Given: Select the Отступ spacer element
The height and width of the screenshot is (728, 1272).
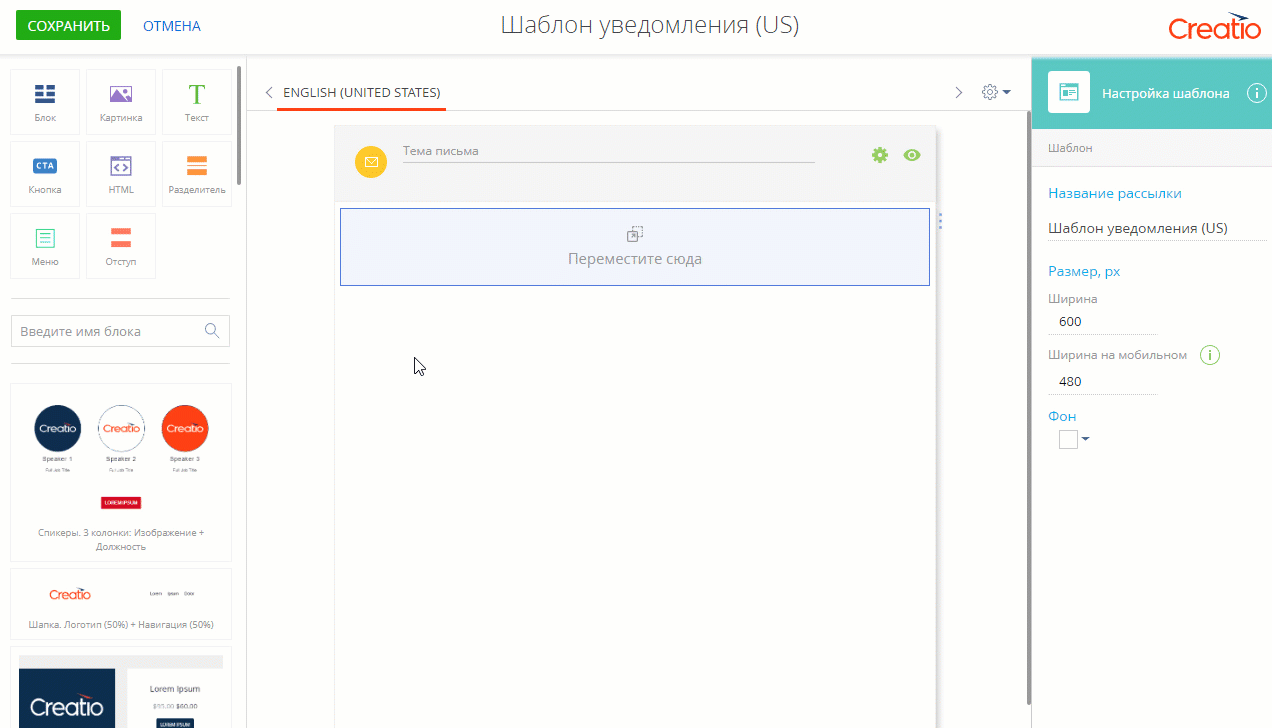Looking at the screenshot, I should pyautogui.click(x=121, y=246).
